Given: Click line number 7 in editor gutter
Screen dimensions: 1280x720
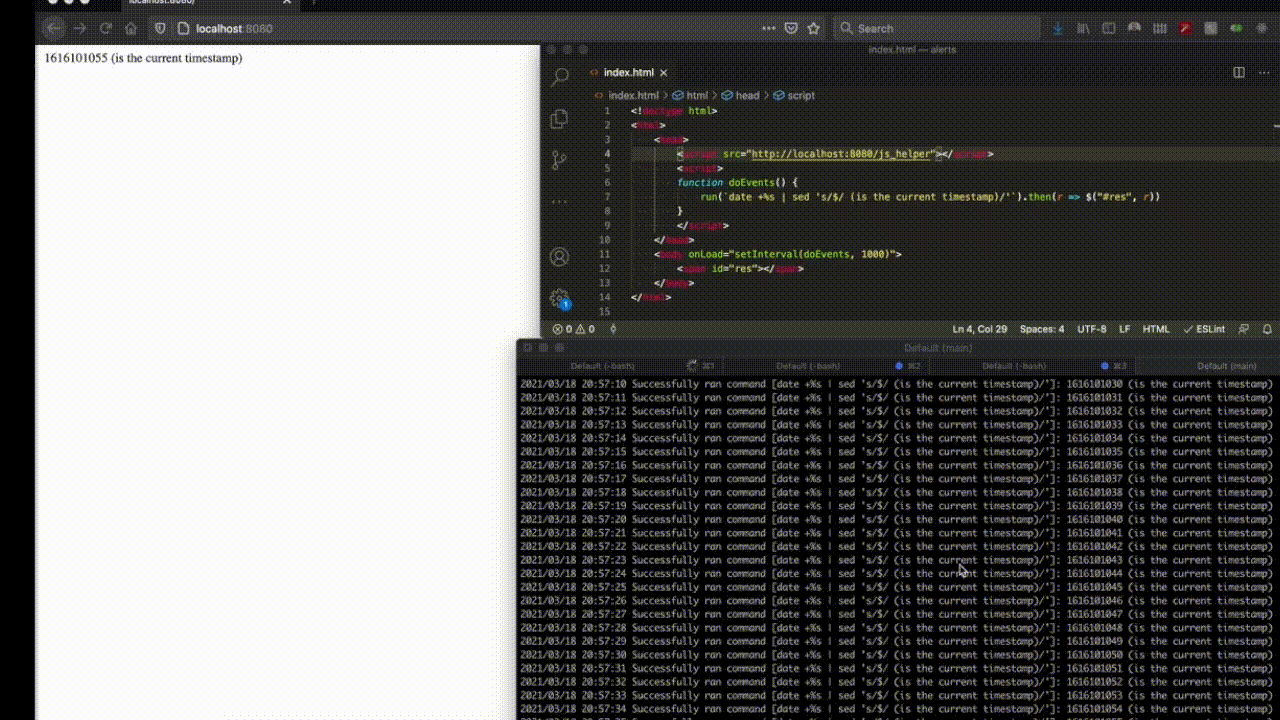Looking at the screenshot, I should pyautogui.click(x=607, y=197).
